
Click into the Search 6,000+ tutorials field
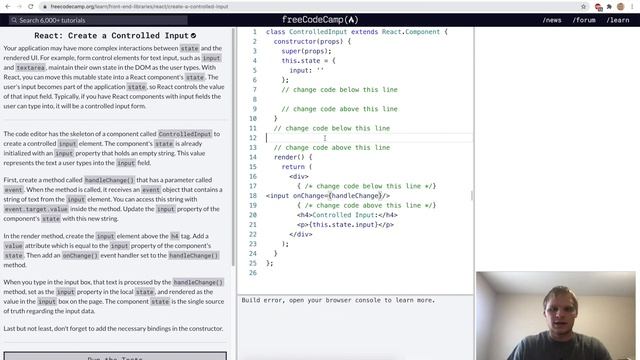coord(98,20)
